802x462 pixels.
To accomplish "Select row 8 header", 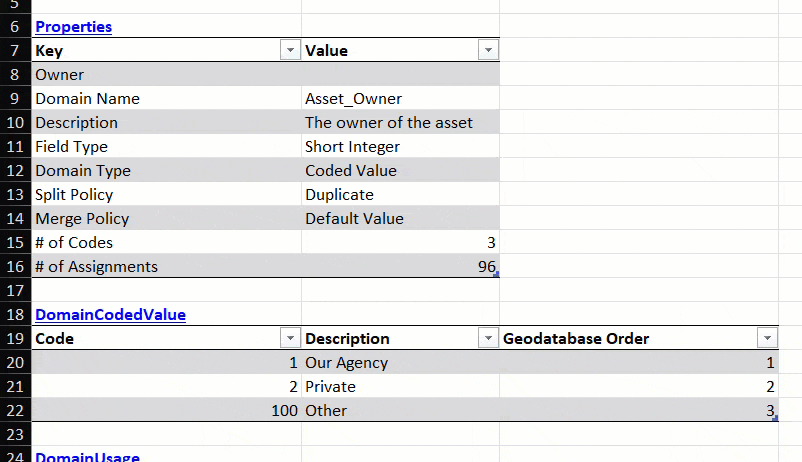I will [15, 74].
